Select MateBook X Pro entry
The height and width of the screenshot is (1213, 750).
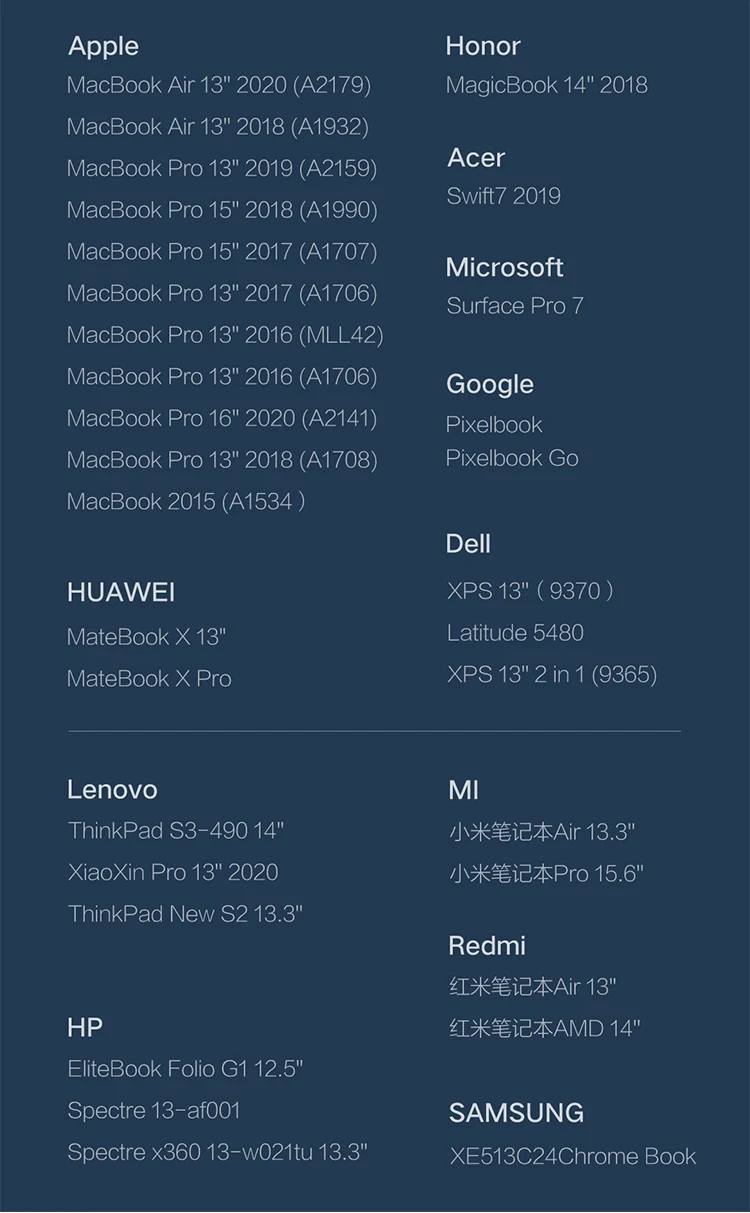click(149, 678)
